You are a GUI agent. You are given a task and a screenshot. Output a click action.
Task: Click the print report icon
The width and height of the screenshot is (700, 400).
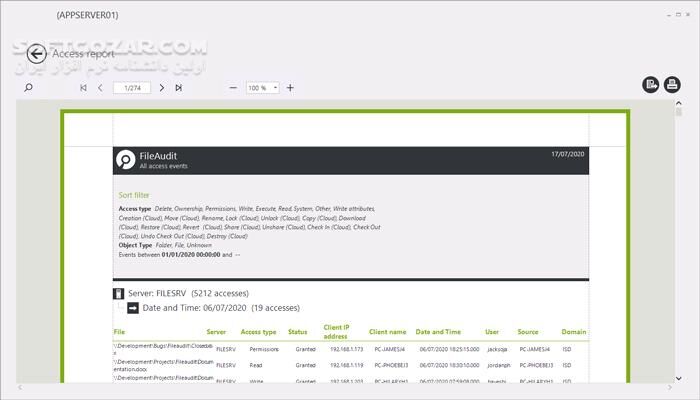[672, 85]
